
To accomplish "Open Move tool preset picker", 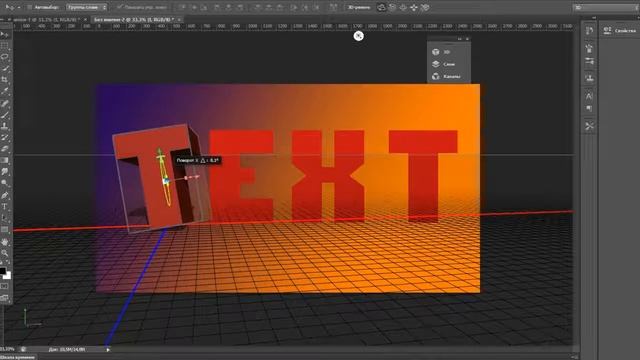I will coord(12,7).
